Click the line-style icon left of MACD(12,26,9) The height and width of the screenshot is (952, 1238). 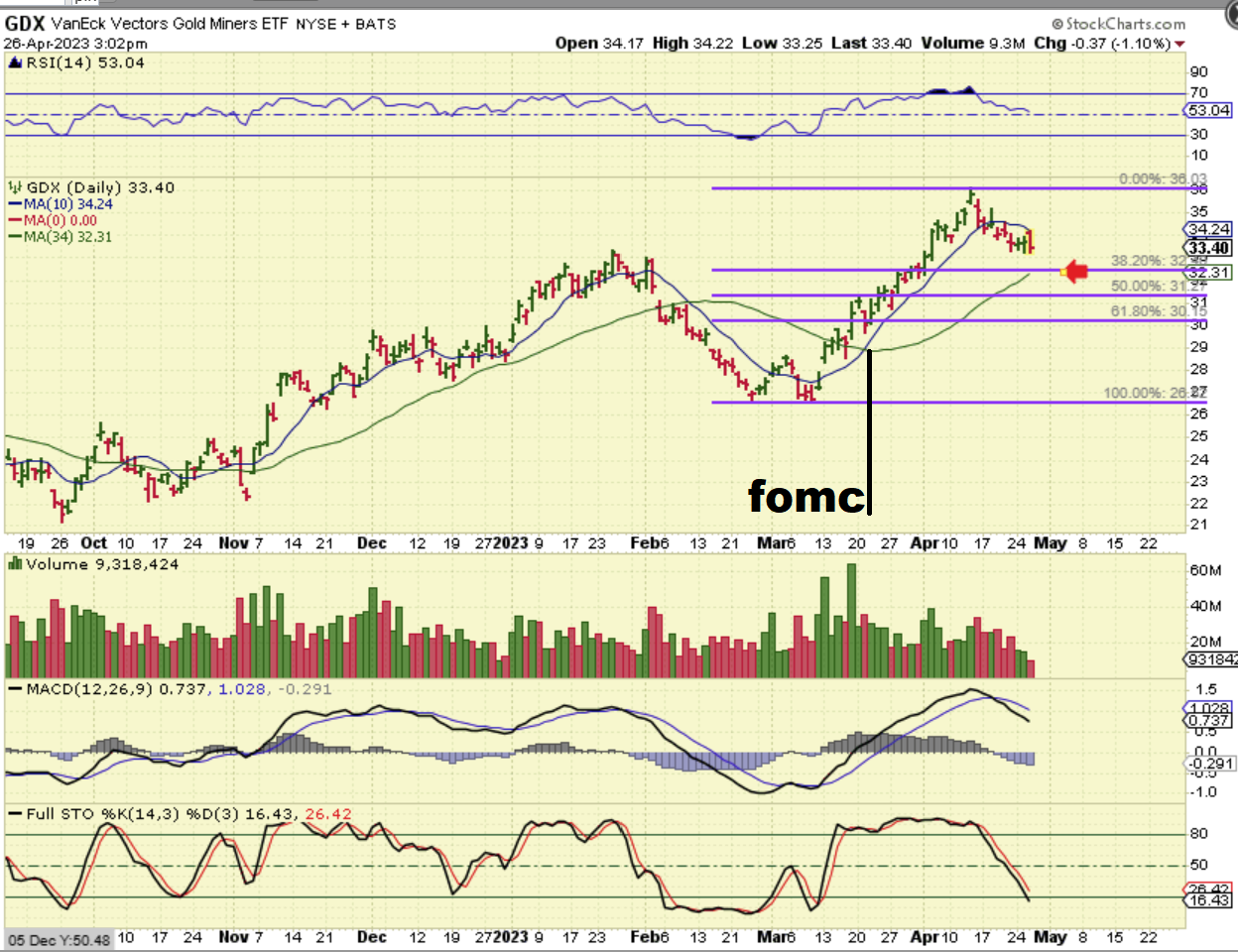tap(16, 688)
